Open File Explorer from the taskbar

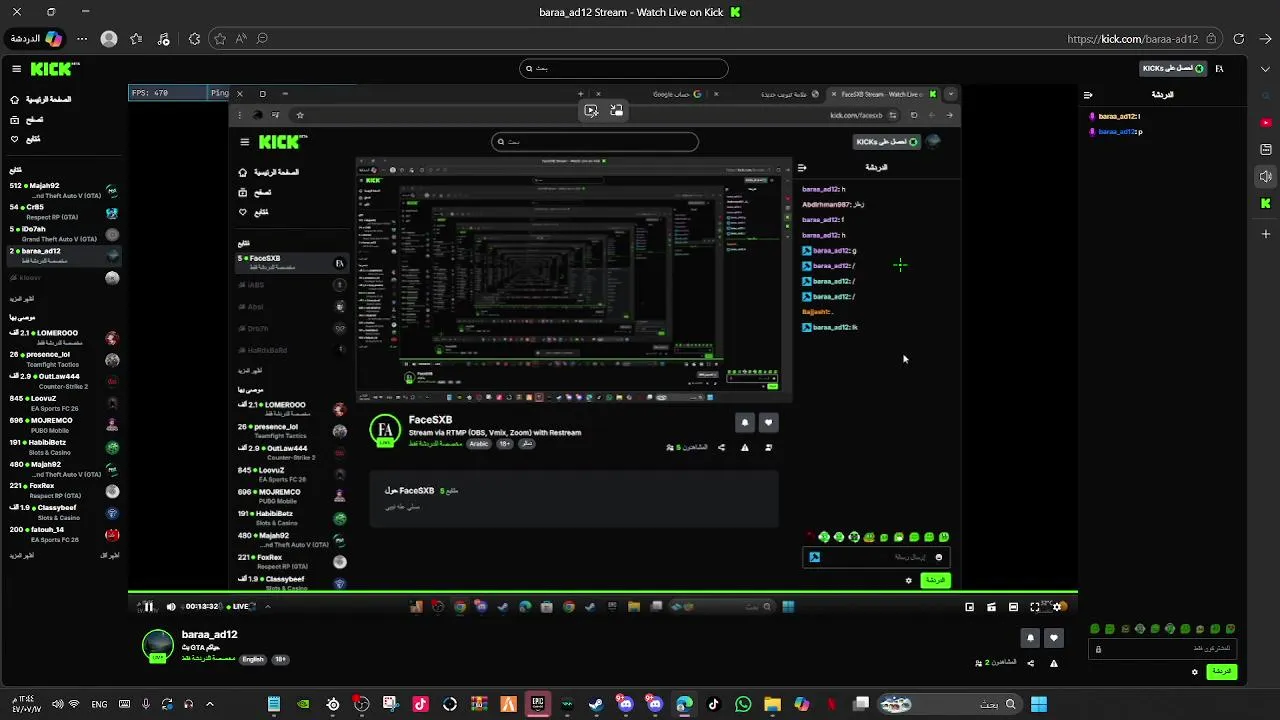coord(772,704)
